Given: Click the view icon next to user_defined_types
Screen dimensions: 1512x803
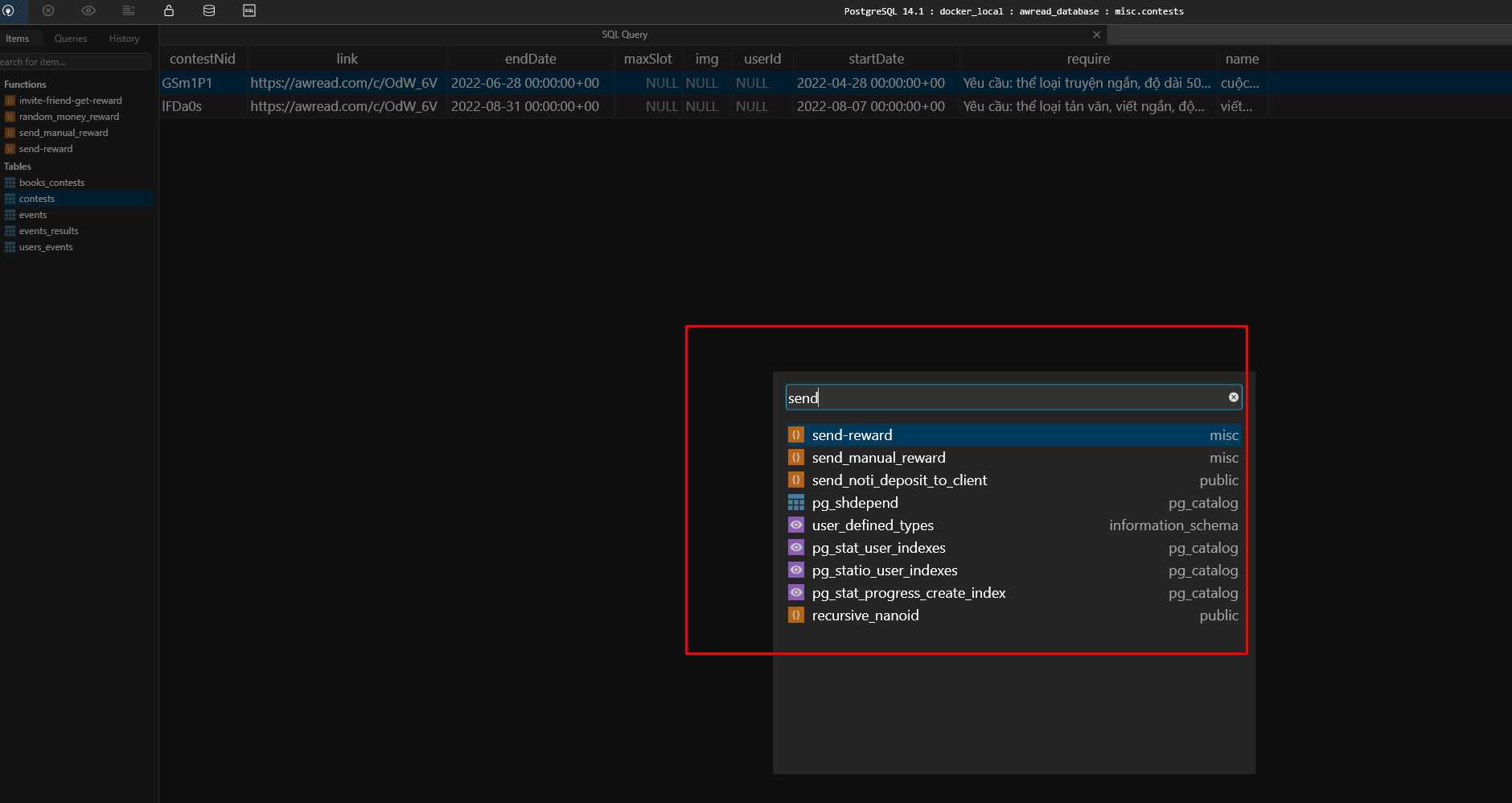Looking at the screenshot, I should [x=797, y=525].
